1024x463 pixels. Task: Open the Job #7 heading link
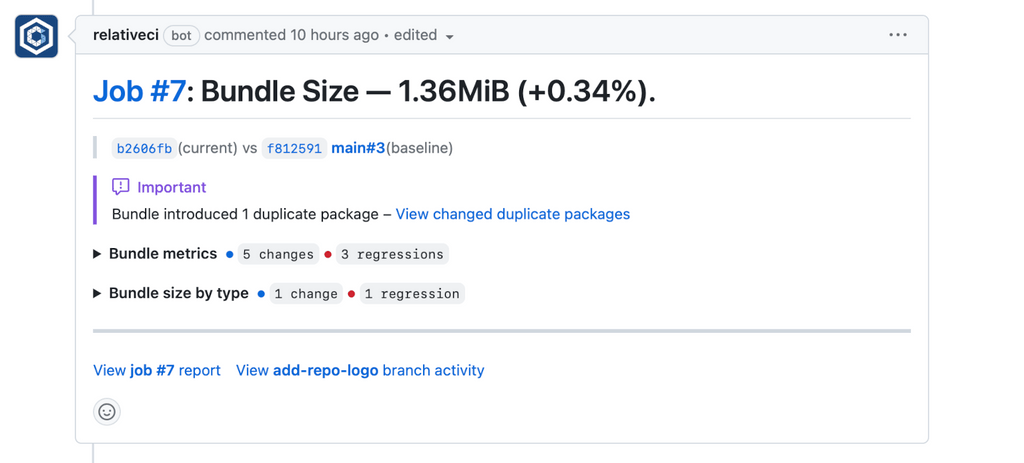[139, 91]
